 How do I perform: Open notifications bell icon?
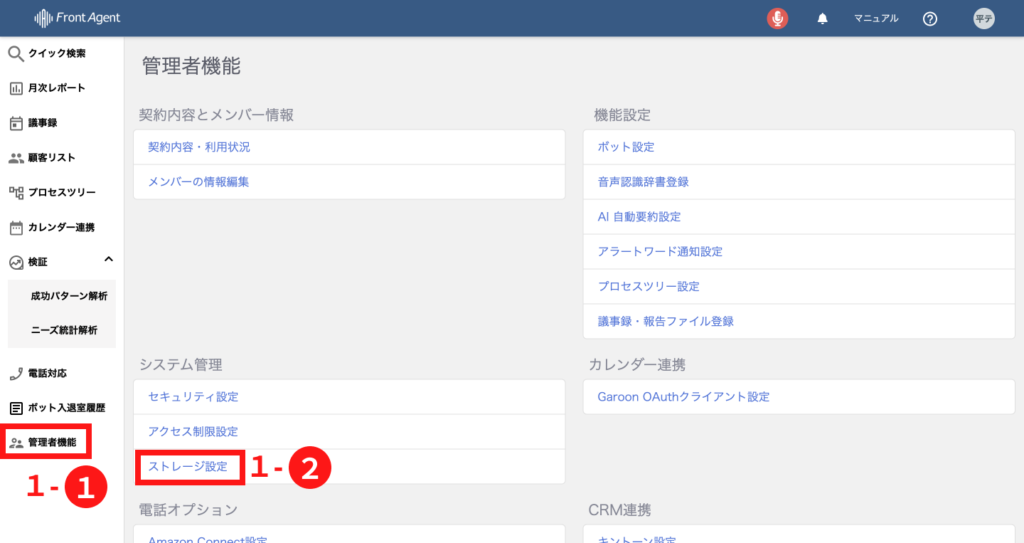823,18
